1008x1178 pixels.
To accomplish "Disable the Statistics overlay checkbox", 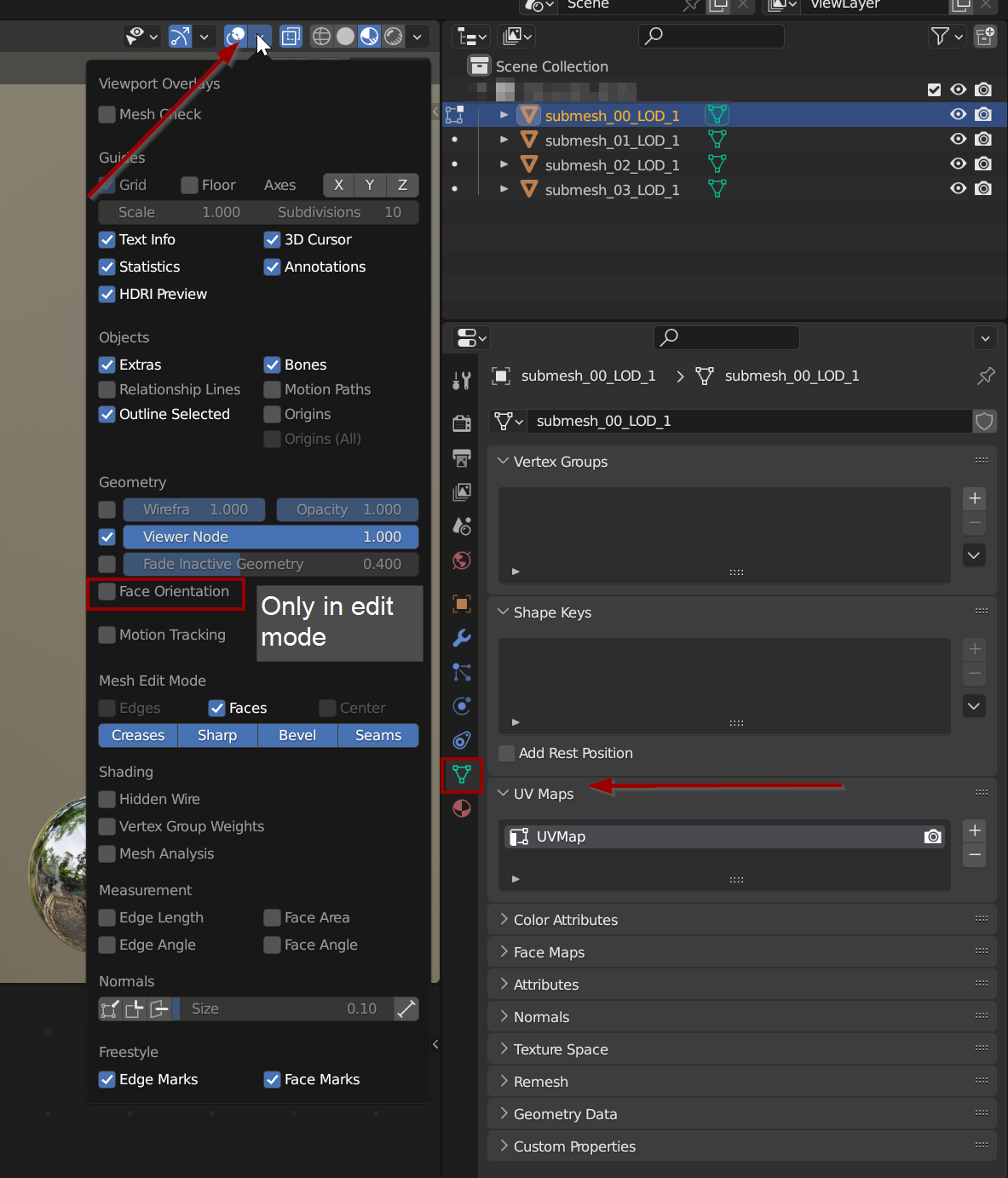I will pos(107,267).
